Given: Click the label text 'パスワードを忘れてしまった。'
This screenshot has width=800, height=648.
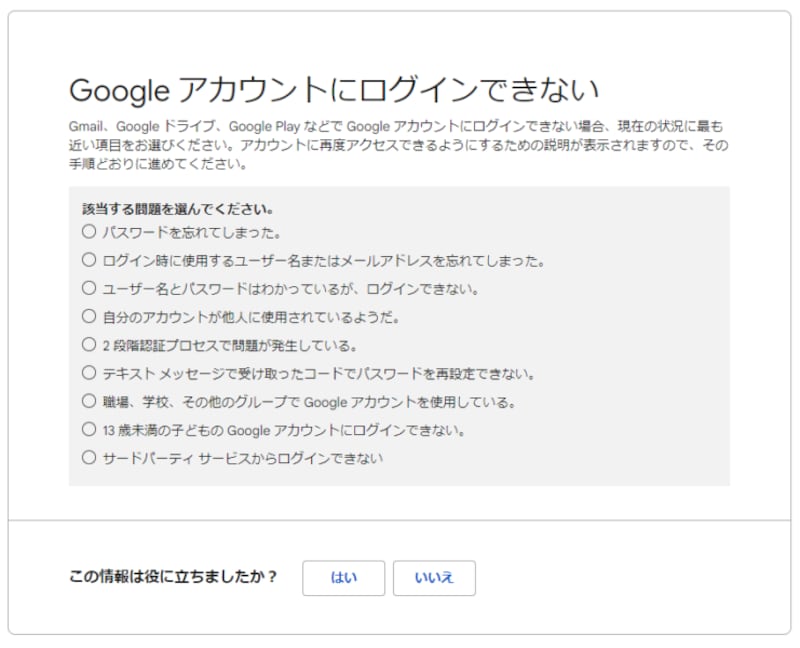Looking at the screenshot, I should [x=192, y=232].
